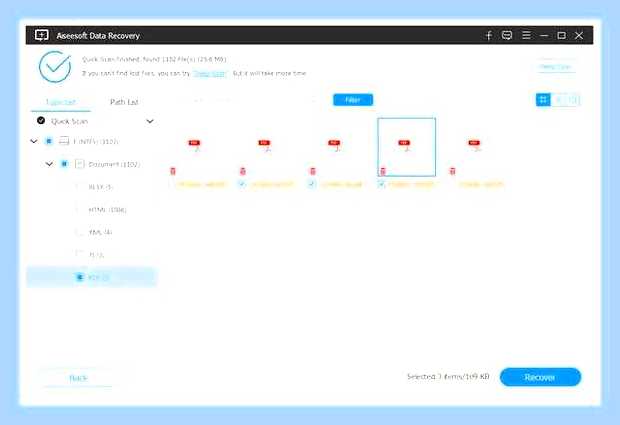Select the HTML file type in the tree

107,210
